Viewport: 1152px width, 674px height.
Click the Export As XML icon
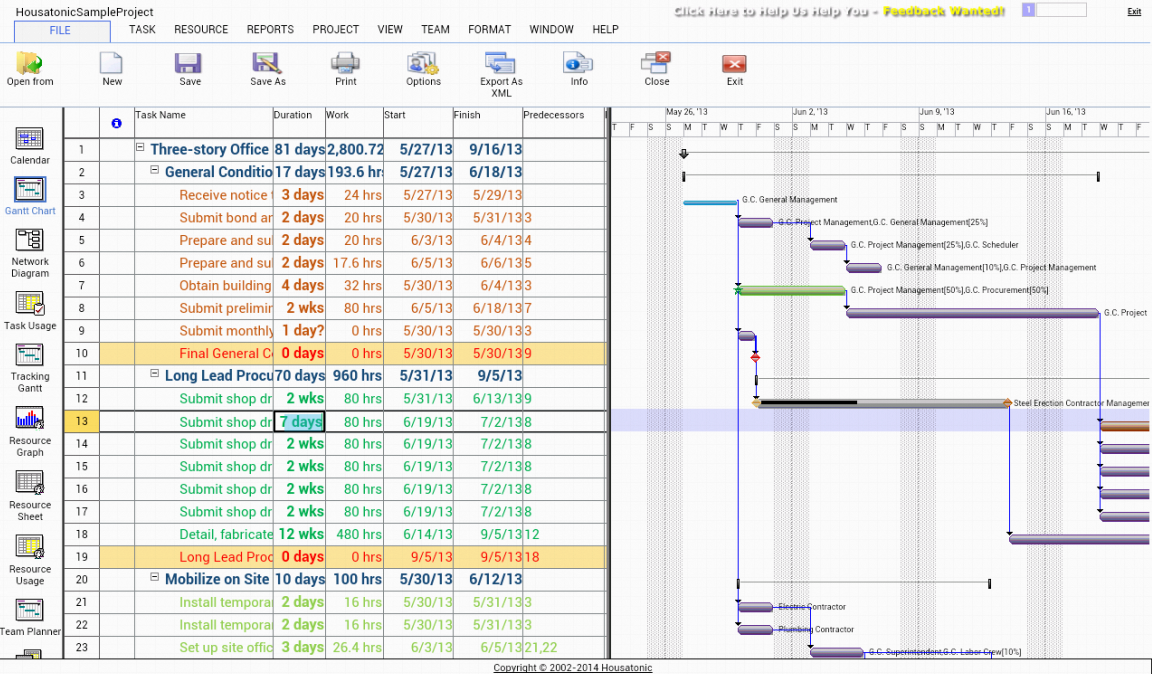click(x=500, y=64)
